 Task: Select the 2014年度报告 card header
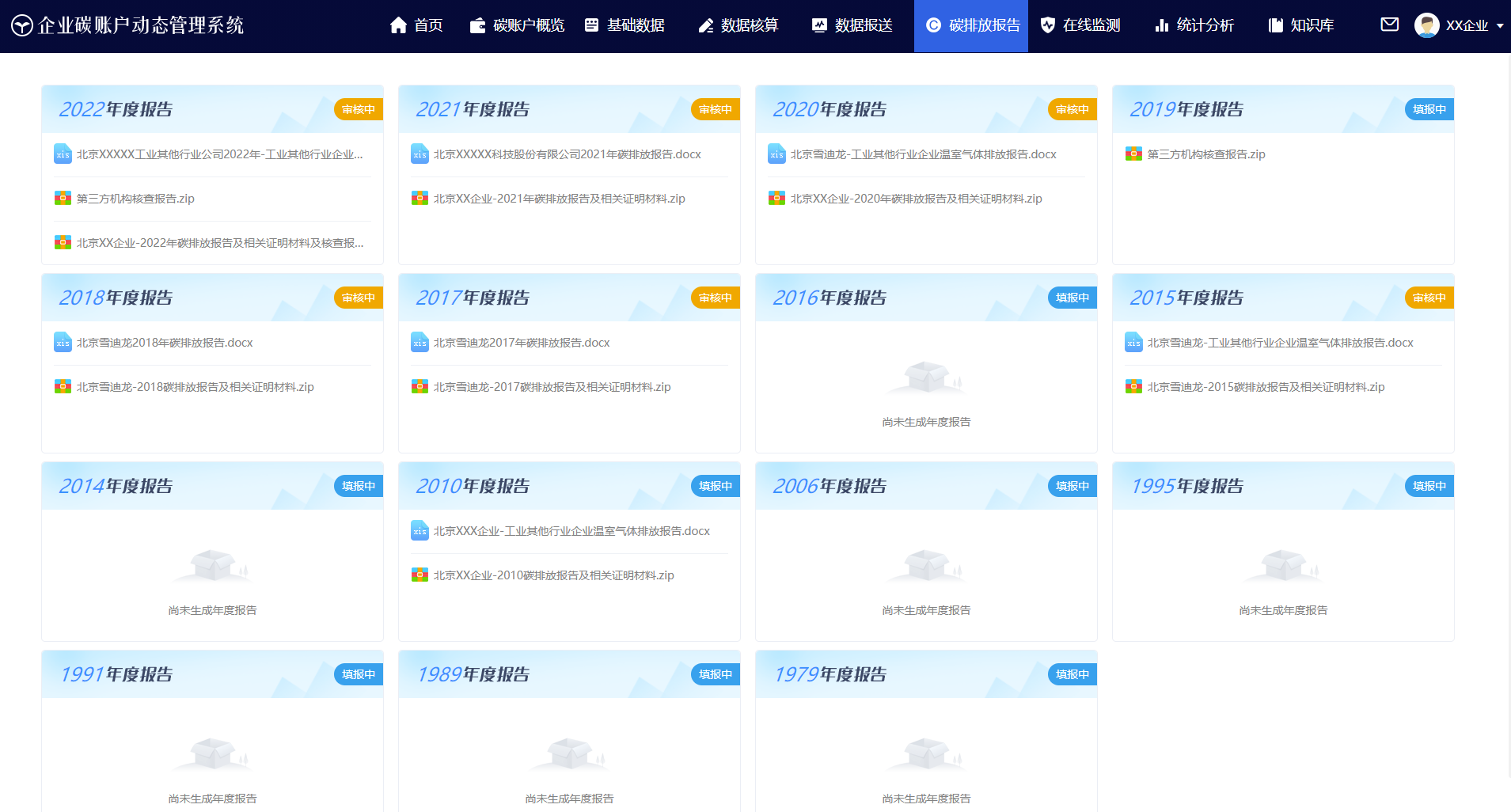pyautogui.click(x=116, y=486)
